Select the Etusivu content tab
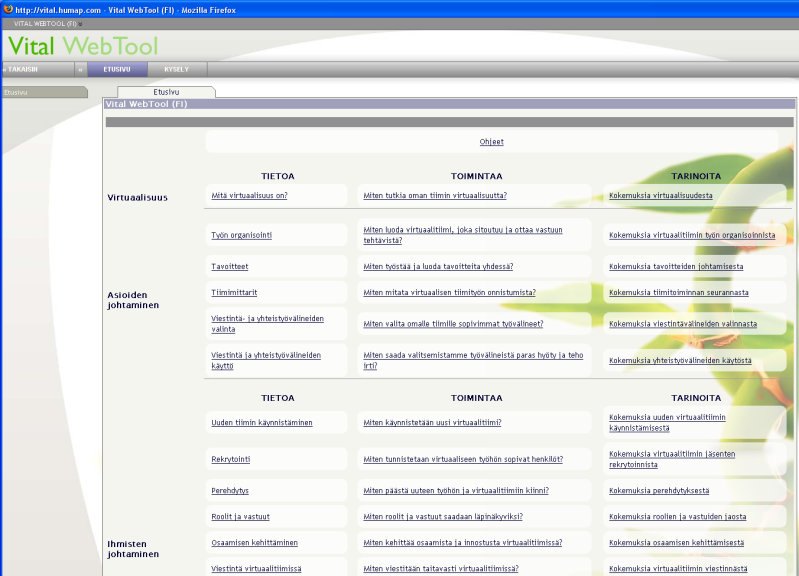The height and width of the screenshot is (576, 799). click(166, 92)
